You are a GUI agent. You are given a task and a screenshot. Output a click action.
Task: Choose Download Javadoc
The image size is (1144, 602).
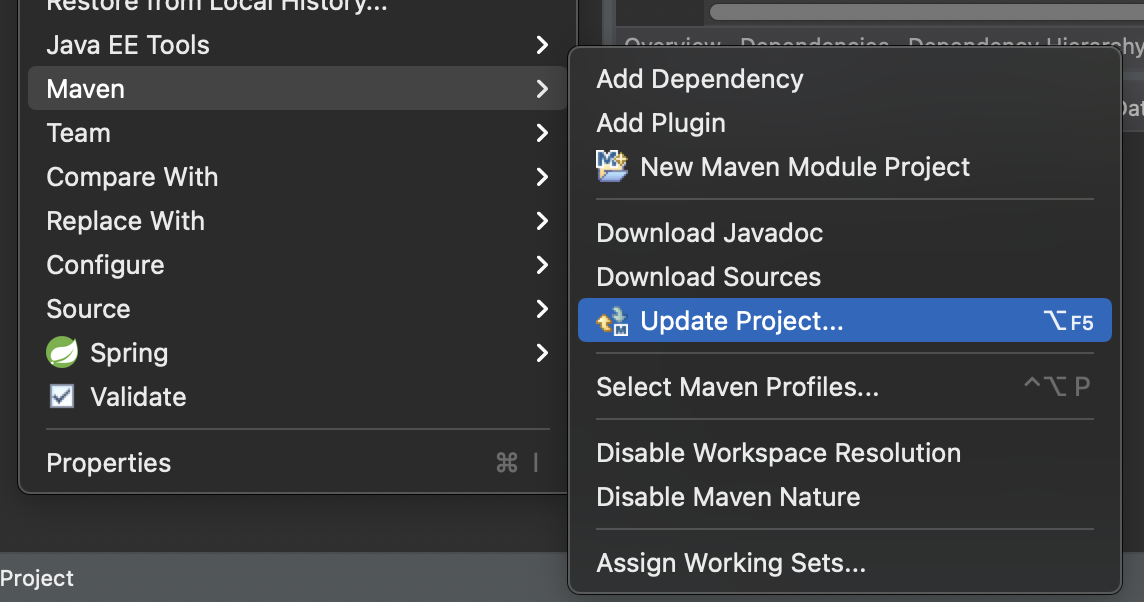click(845, 233)
